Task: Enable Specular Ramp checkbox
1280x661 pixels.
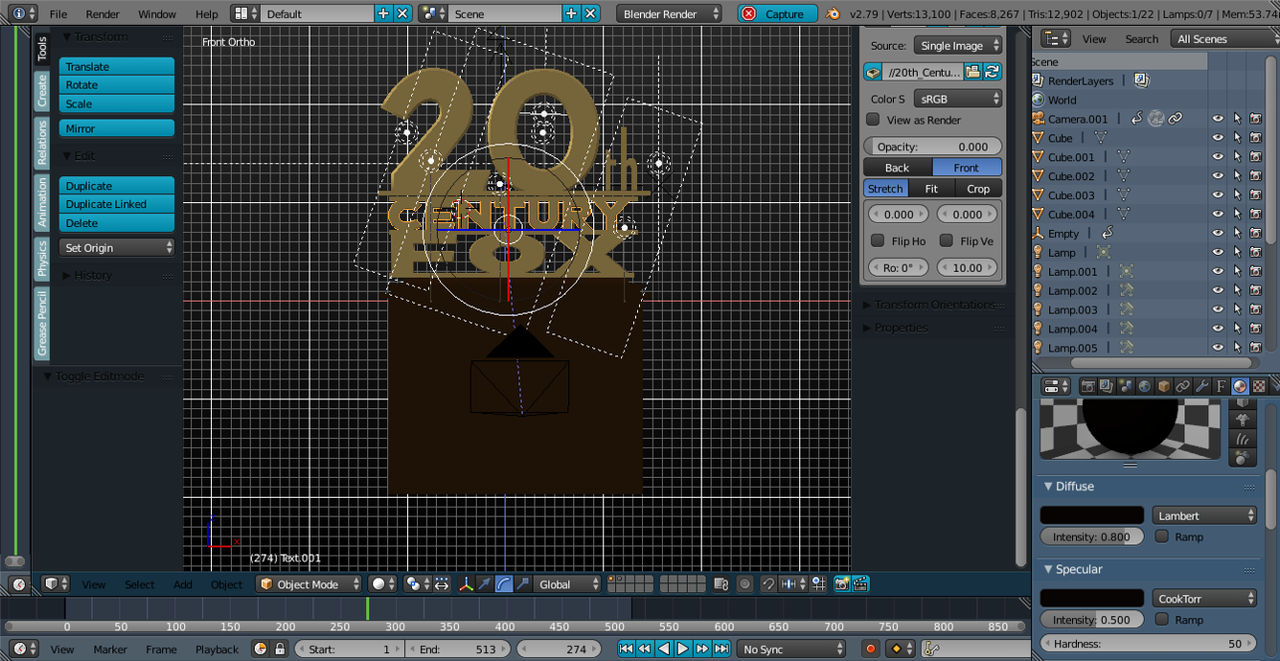Action: point(1161,620)
